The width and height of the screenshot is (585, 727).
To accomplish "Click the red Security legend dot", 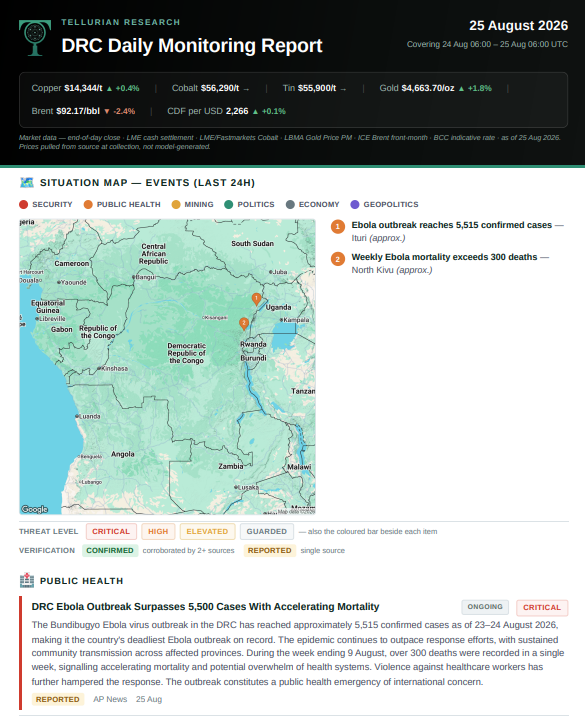I will 24,204.
